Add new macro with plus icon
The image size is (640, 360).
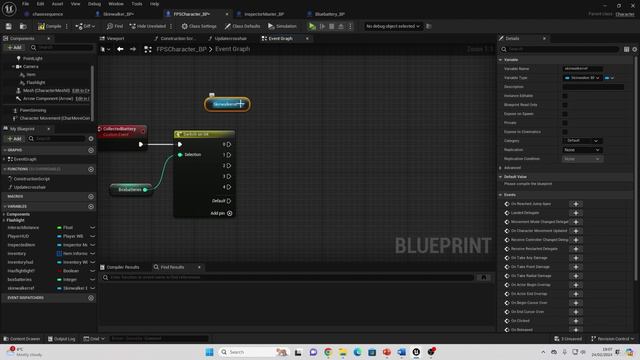click(91, 196)
